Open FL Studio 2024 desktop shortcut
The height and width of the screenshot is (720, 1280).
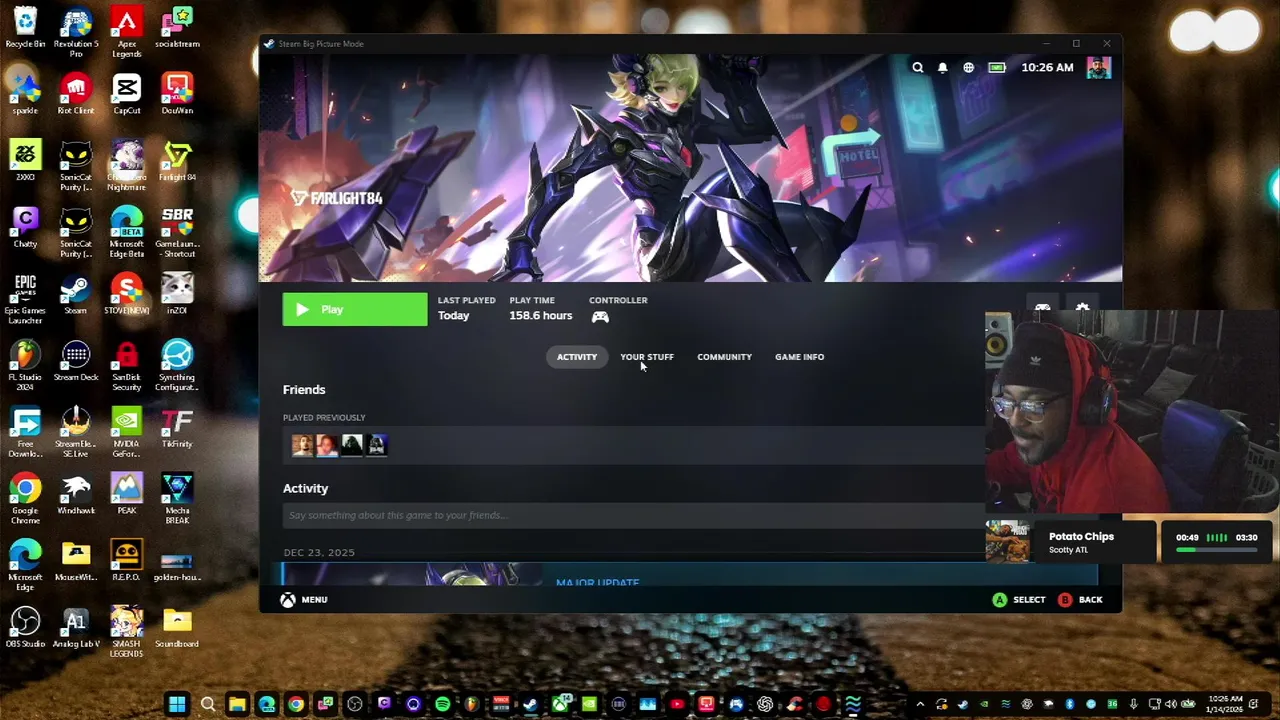point(25,366)
